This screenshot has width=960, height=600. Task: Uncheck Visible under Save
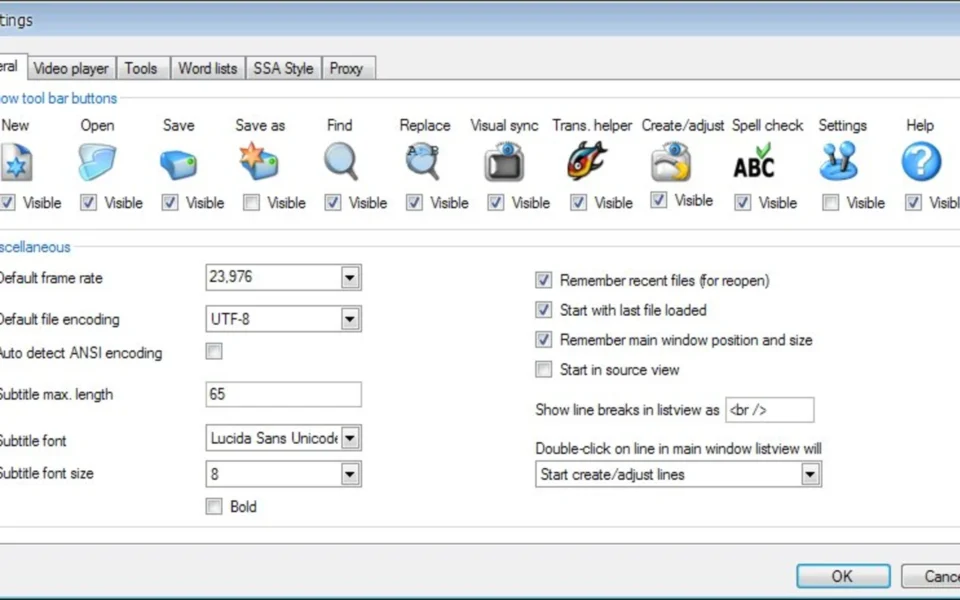[x=170, y=203]
